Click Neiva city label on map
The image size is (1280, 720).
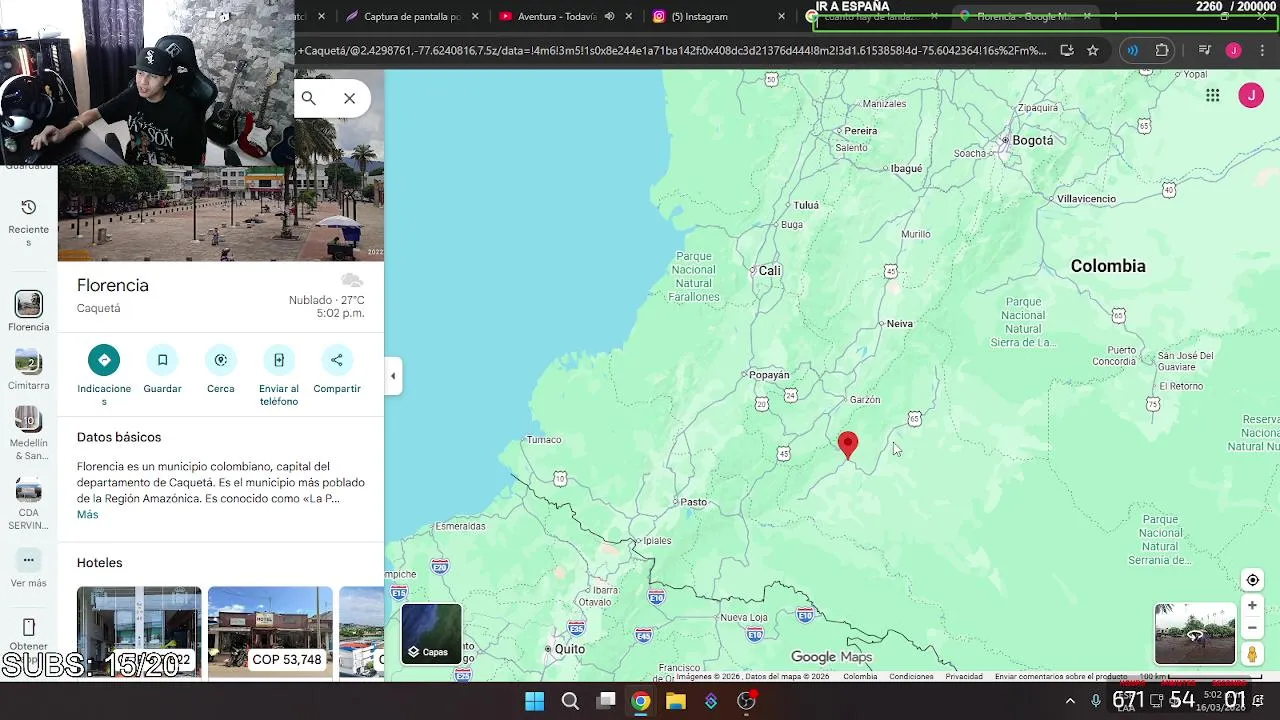point(899,323)
